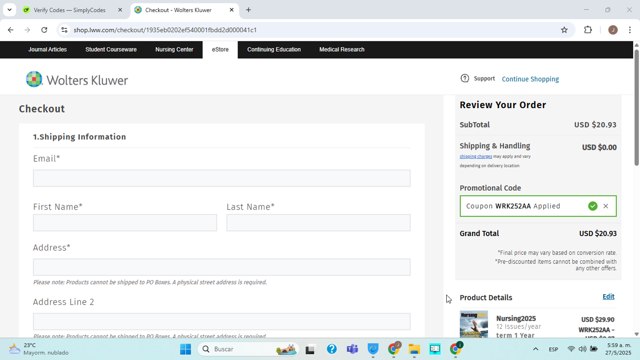Open Medical Research in the top nav
Viewport: 640px width, 360px height.
tap(342, 49)
